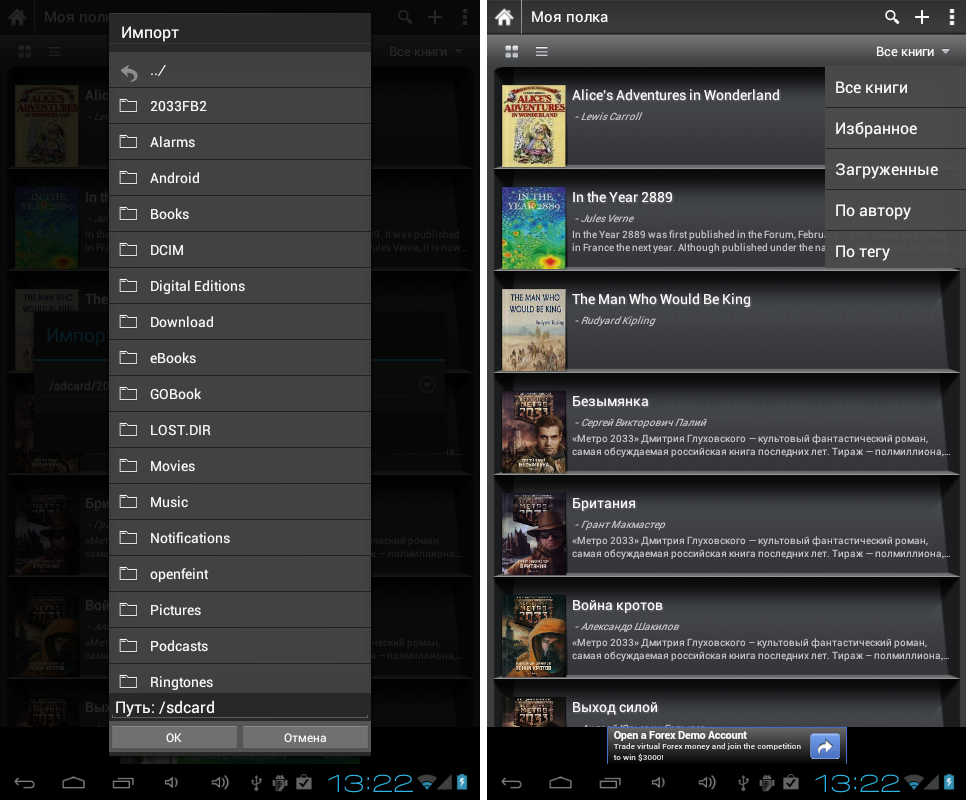
Task: Tap the market bag icon in right screen
Action: (x=791, y=783)
